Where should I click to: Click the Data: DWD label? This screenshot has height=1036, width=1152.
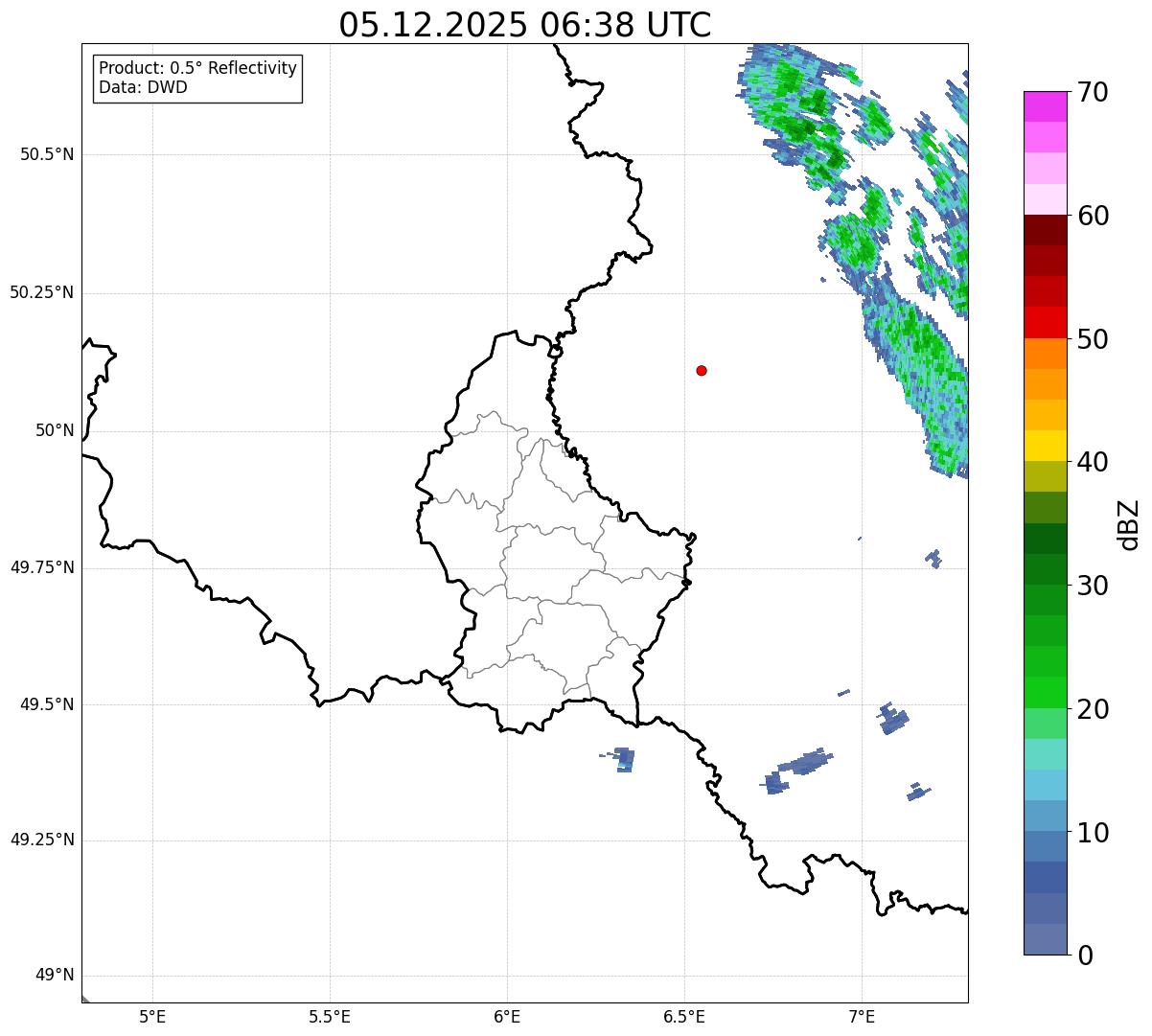pos(144,87)
